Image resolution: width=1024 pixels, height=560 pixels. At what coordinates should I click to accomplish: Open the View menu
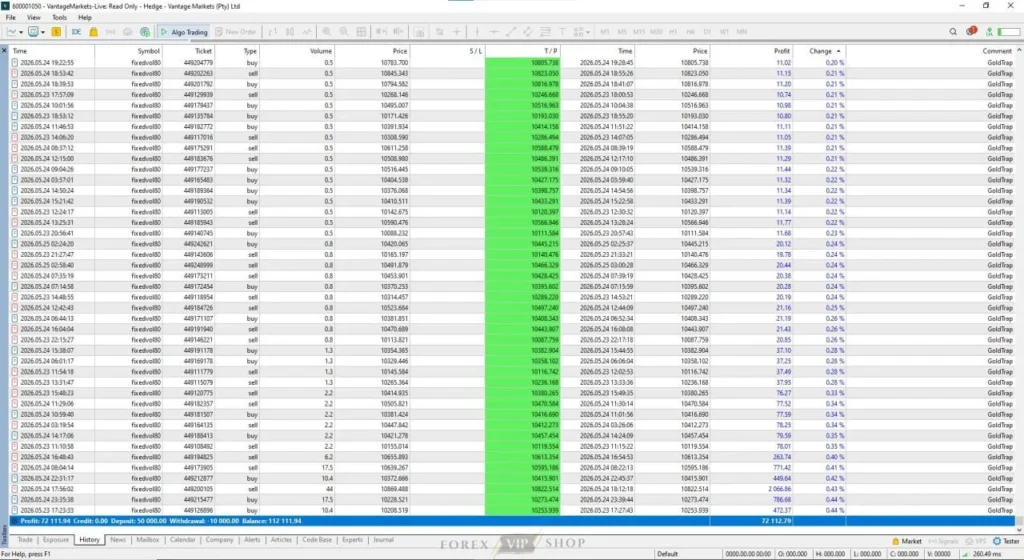[x=33, y=18]
